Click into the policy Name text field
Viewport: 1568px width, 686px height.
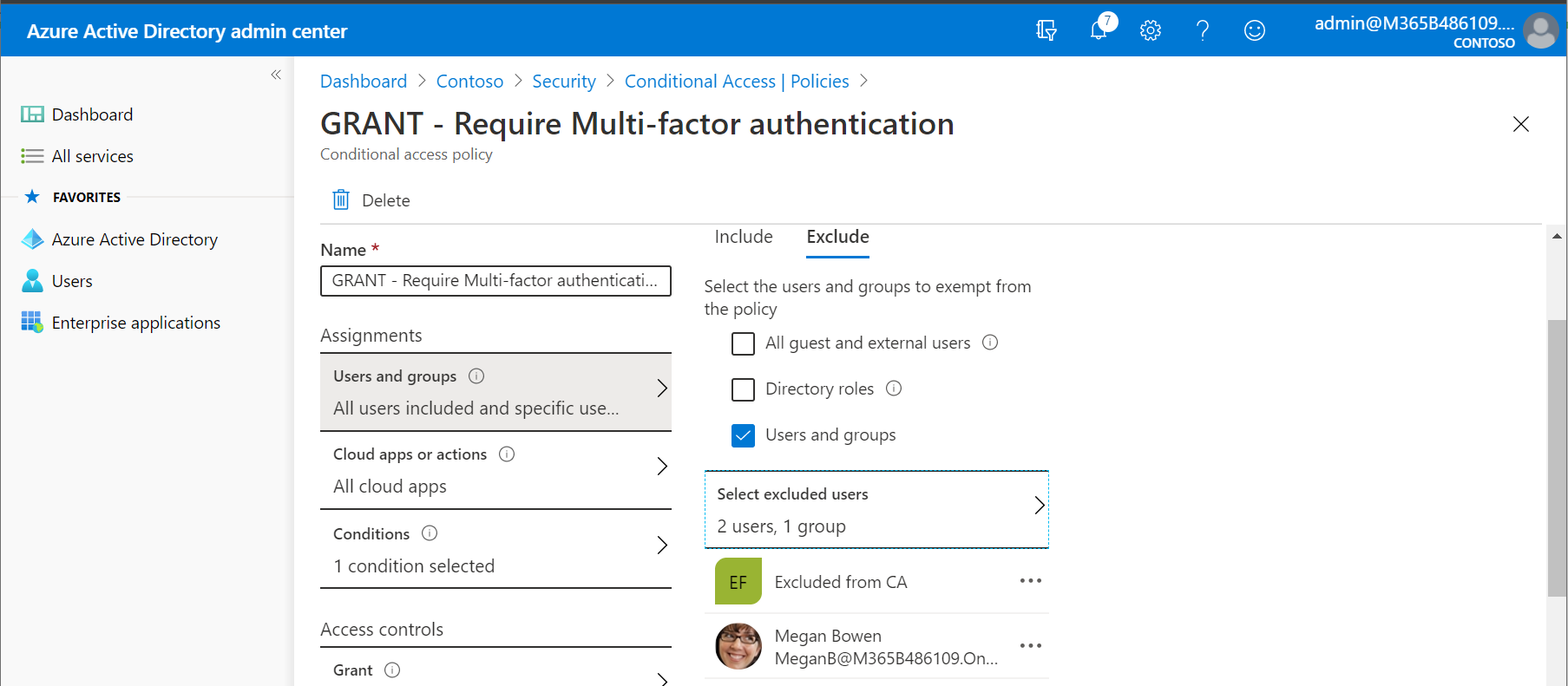point(495,281)
